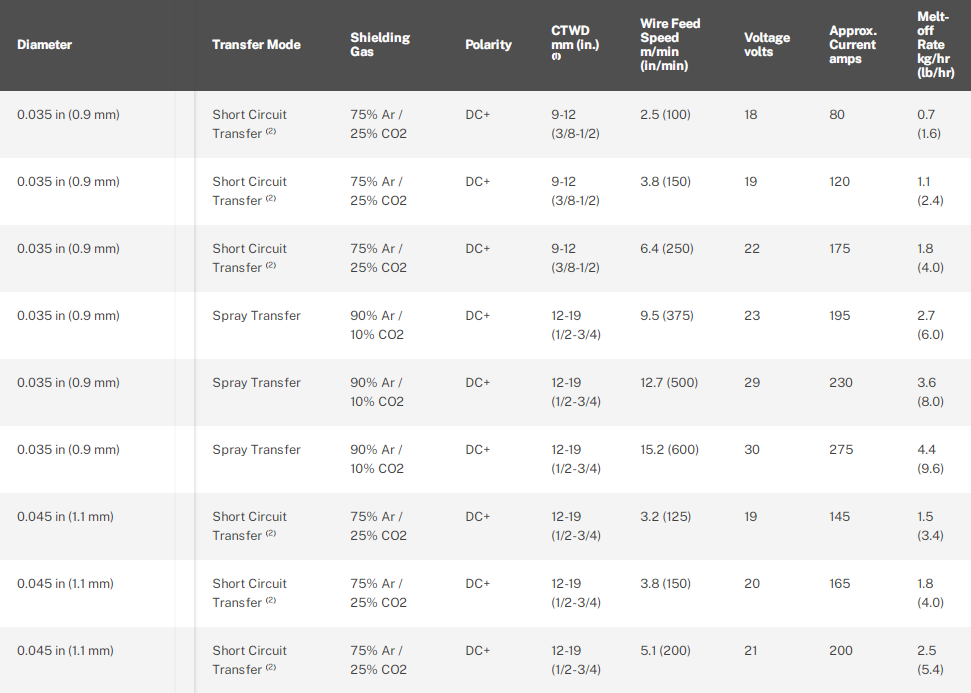Click the Approx. Current amps header
Viewport: 971px width, 693px height.
point(853,44)
